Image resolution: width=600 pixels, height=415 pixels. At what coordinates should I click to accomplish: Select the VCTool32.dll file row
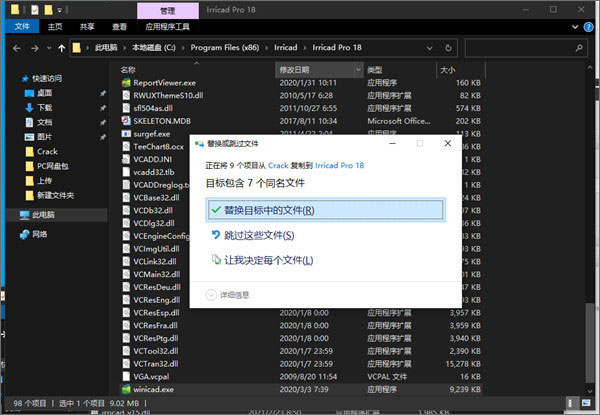point(300,351)
